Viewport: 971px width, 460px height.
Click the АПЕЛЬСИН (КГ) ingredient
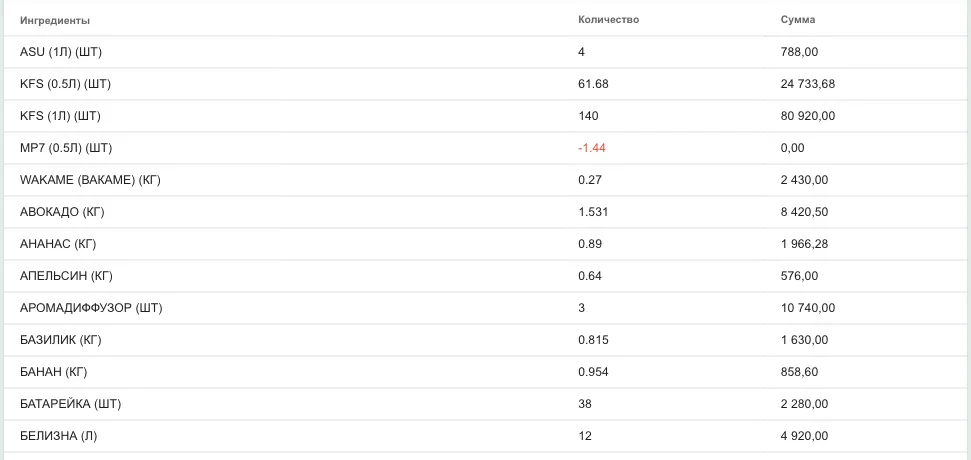[66, 276]
